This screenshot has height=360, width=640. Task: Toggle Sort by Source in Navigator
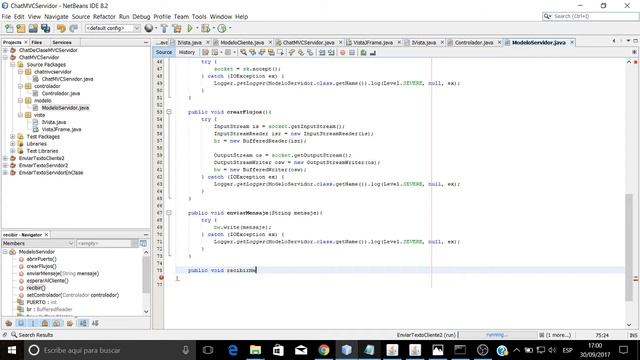pos(95,323)
